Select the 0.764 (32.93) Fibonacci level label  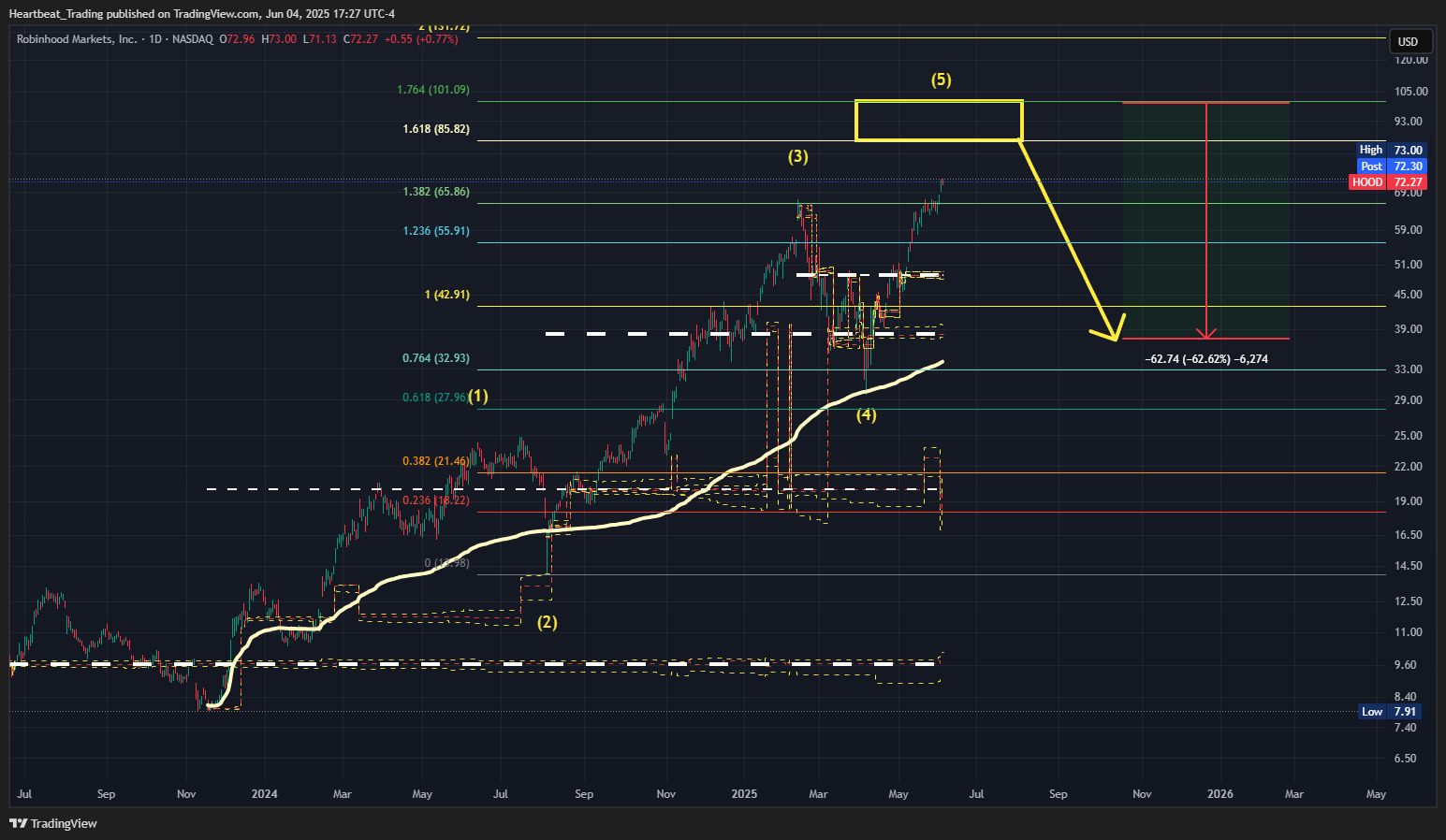(x=436, y=358)
